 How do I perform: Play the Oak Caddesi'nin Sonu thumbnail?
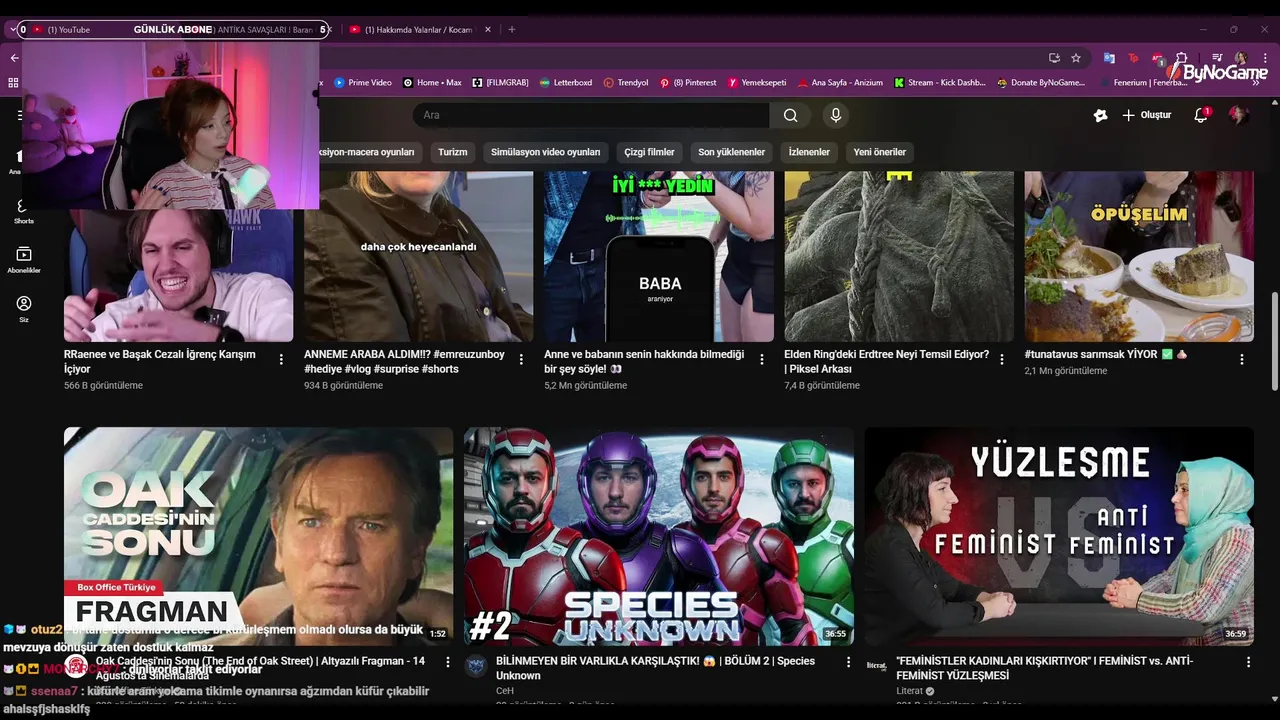258,536
